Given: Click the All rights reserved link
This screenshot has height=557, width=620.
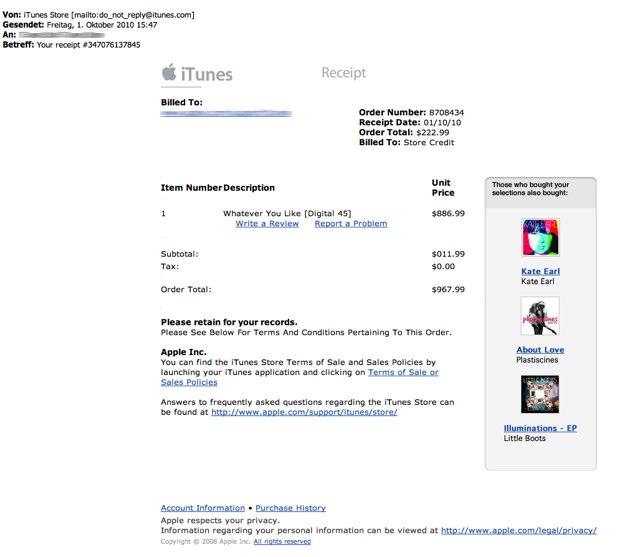Looking at the screenshot, I should click(x=281, y=542).
